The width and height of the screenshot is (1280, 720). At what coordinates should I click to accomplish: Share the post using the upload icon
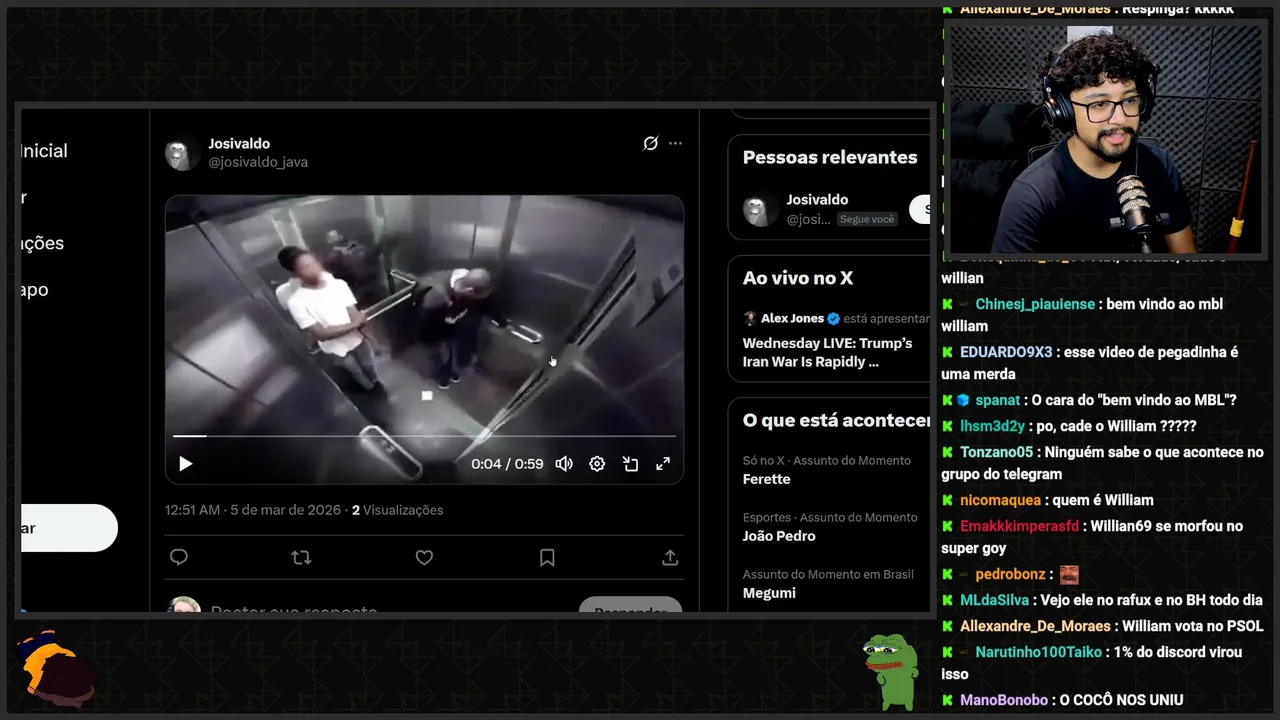coord(670,557)
